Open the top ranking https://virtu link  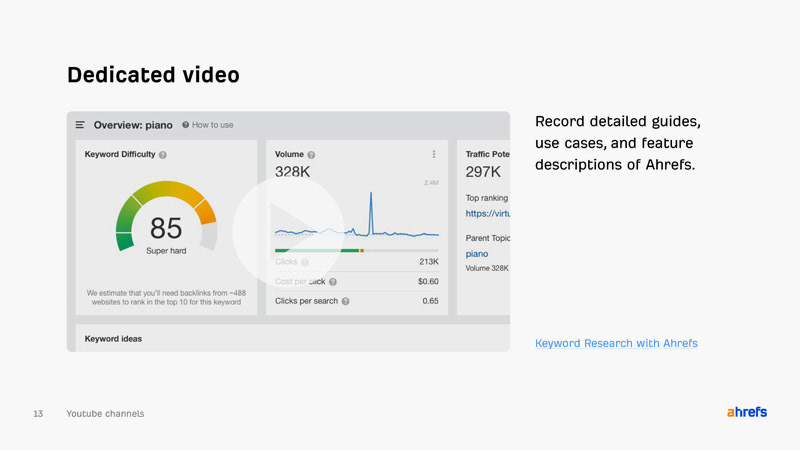click(x=487, y=214)
